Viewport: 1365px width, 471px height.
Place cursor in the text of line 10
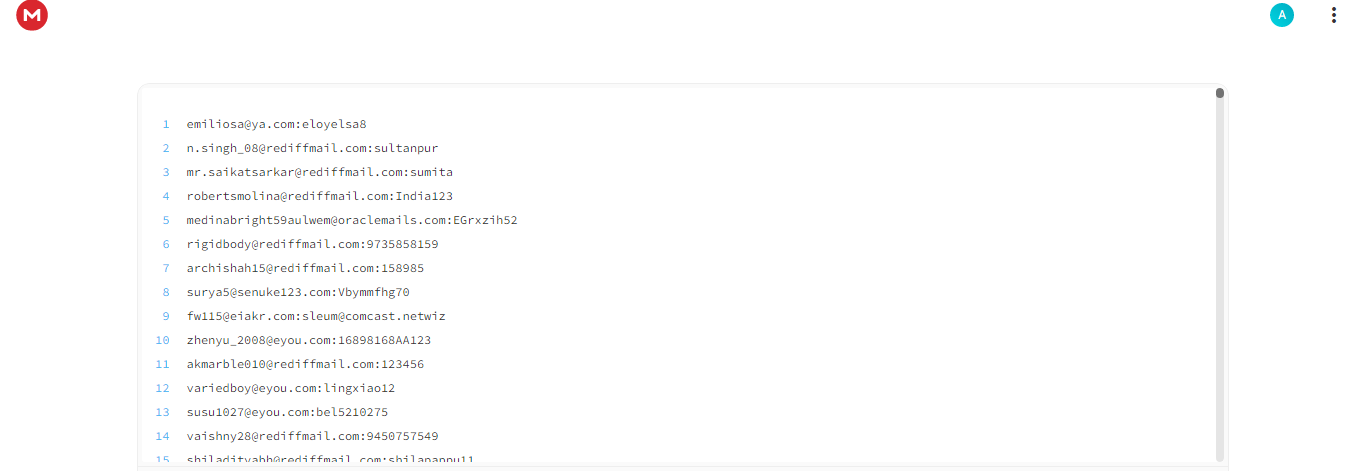pos(309,340)
